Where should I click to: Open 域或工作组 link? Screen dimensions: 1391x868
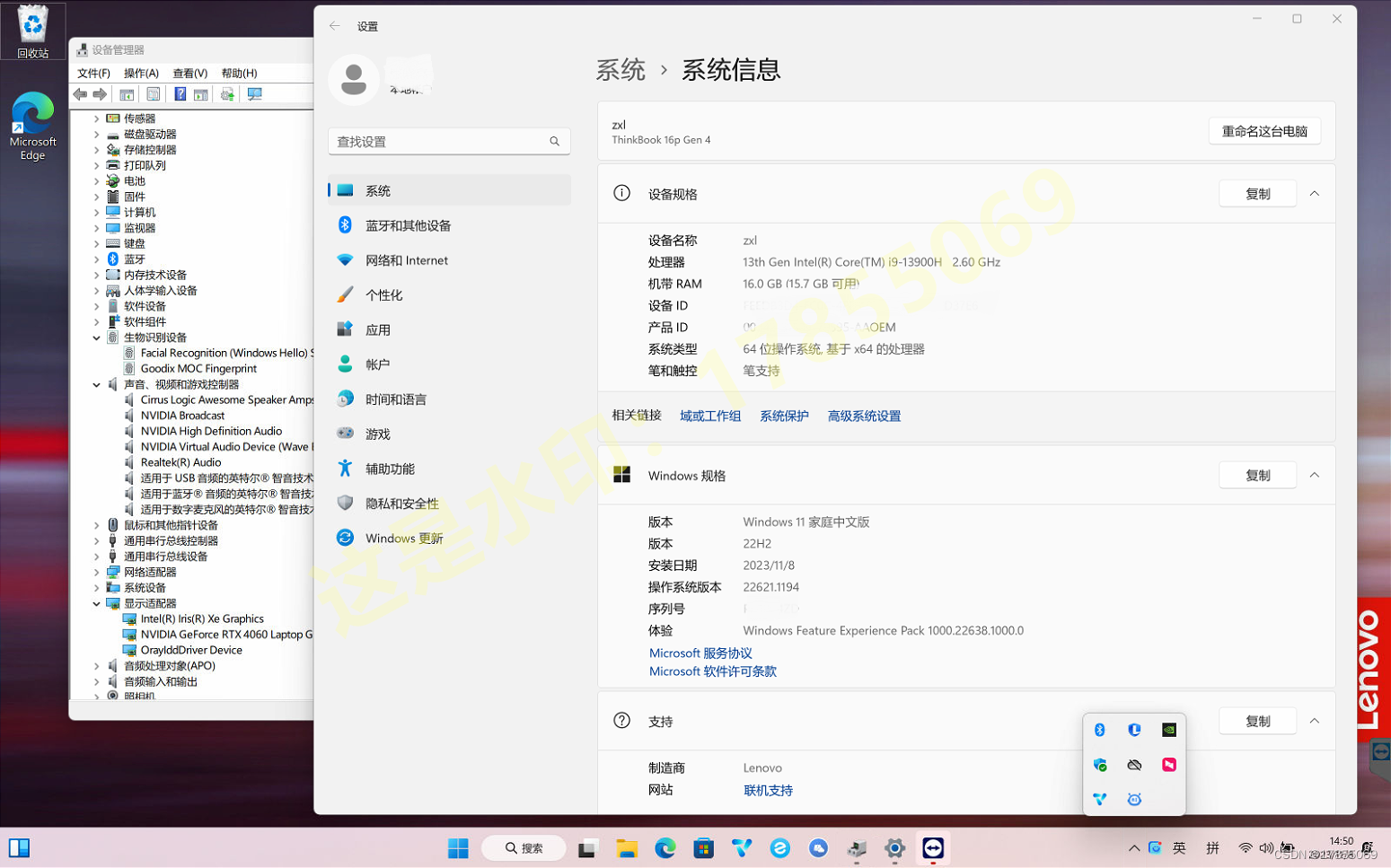tap(710, 416)
